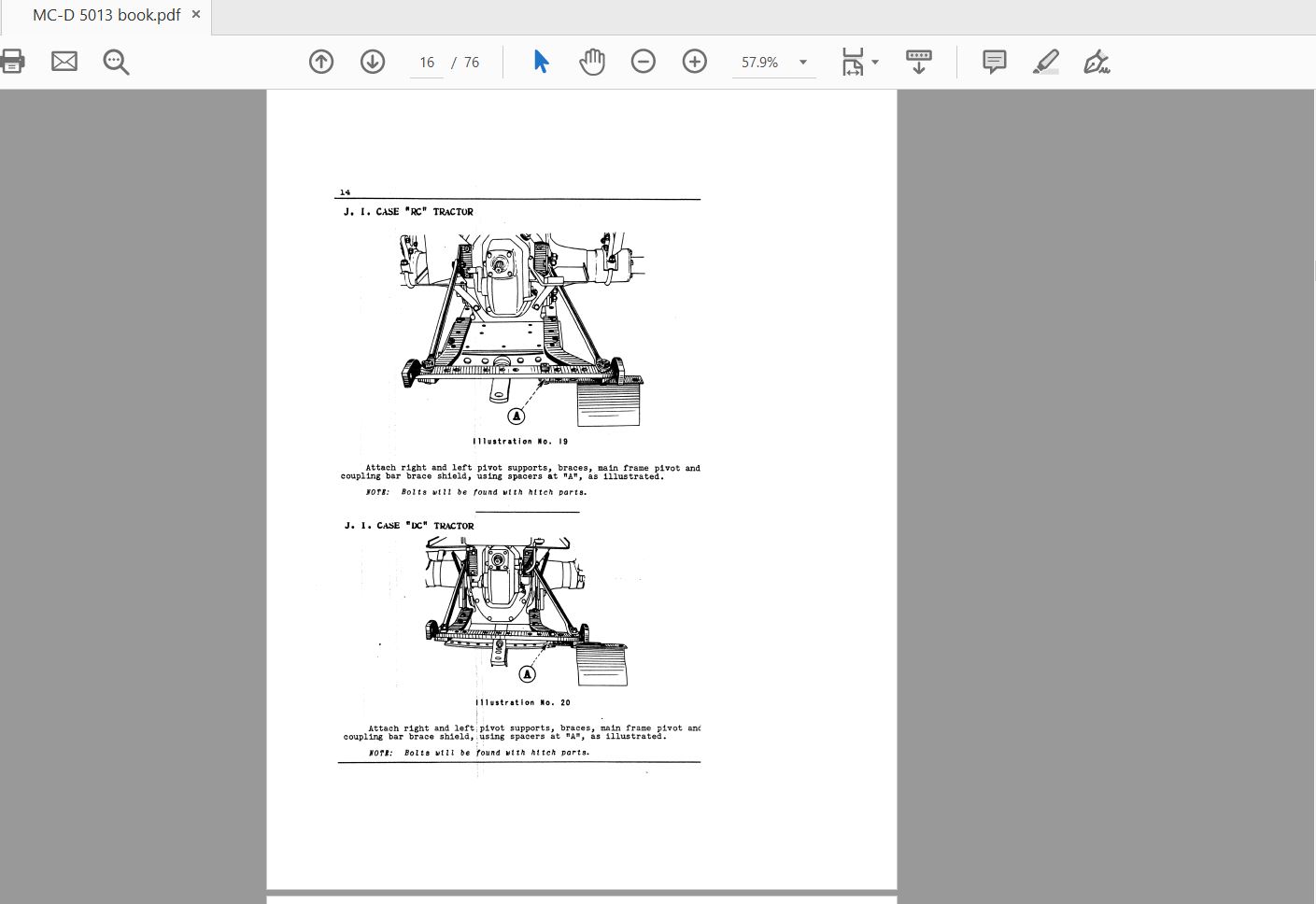Click the 'Illustration No. 19' caption
Screen dimensions: 1316x904
(520, 441)
